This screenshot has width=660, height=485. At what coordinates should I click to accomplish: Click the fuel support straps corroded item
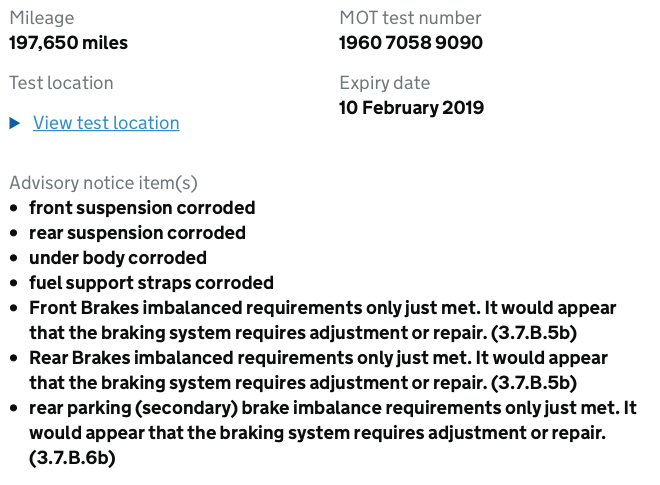pyautogui.click(x=151, y=283)
